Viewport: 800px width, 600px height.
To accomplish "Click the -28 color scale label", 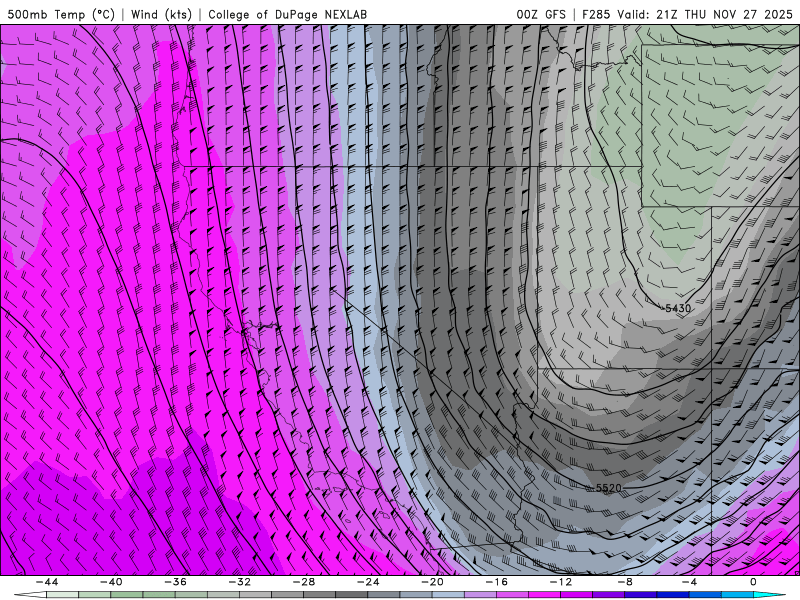I will (x=304, y=582).
